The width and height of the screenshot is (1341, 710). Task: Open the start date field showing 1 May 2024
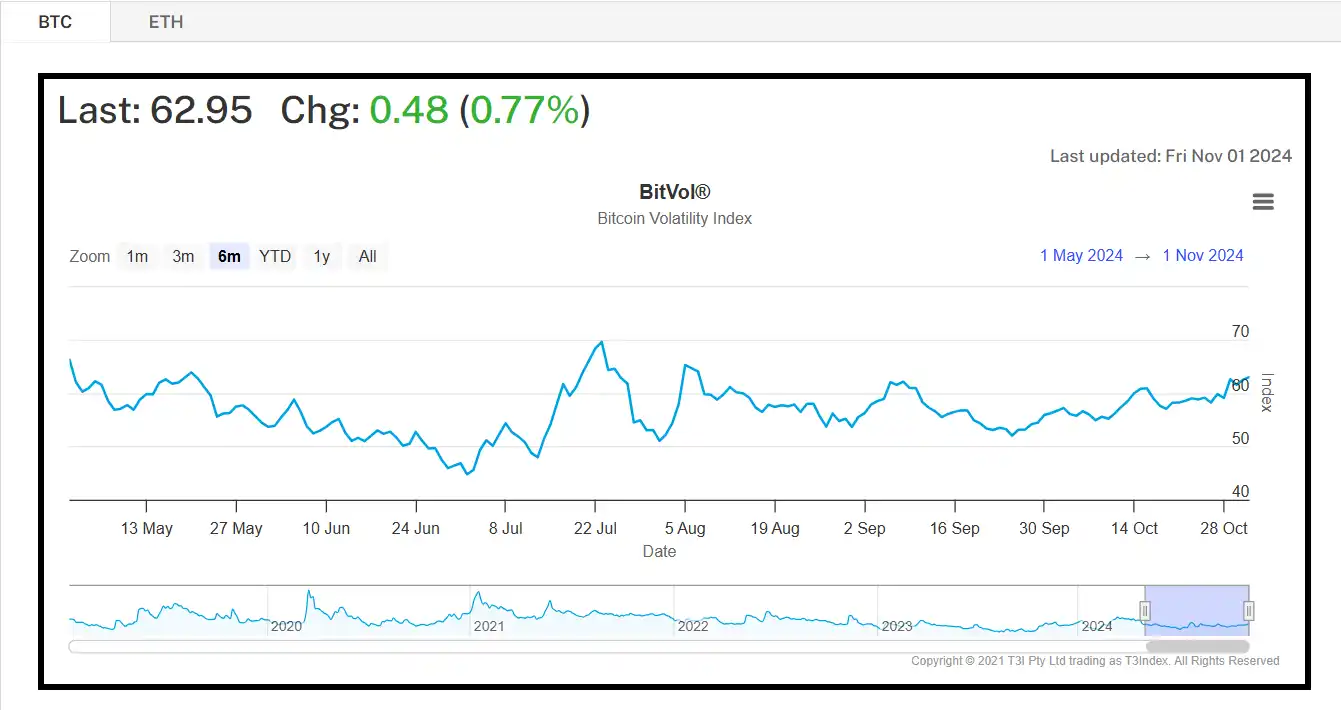[x=1081, y=256]
